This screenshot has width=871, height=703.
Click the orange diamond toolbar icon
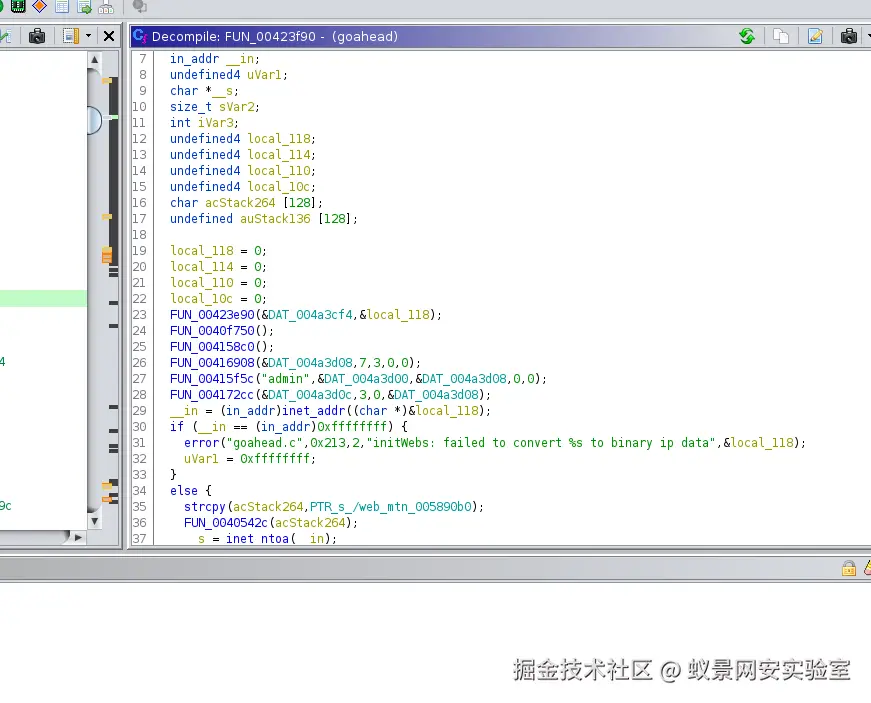pos(39,6)
